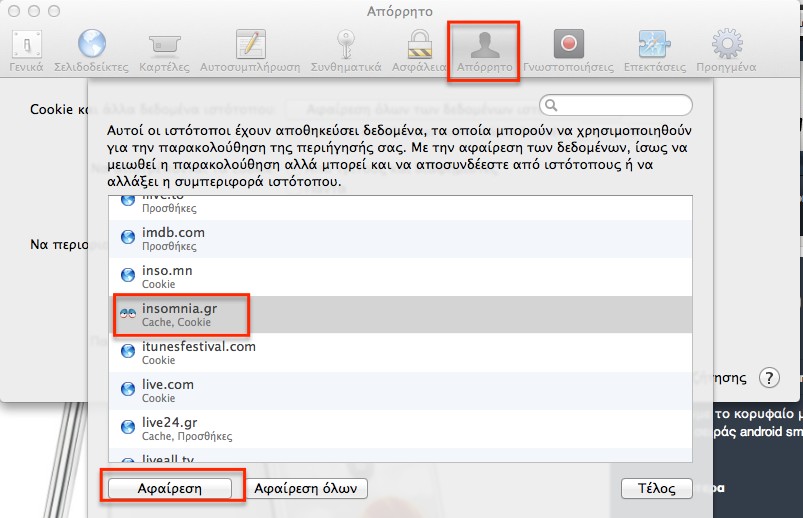
Task: Select the live.com row
Action: [400, 390]
